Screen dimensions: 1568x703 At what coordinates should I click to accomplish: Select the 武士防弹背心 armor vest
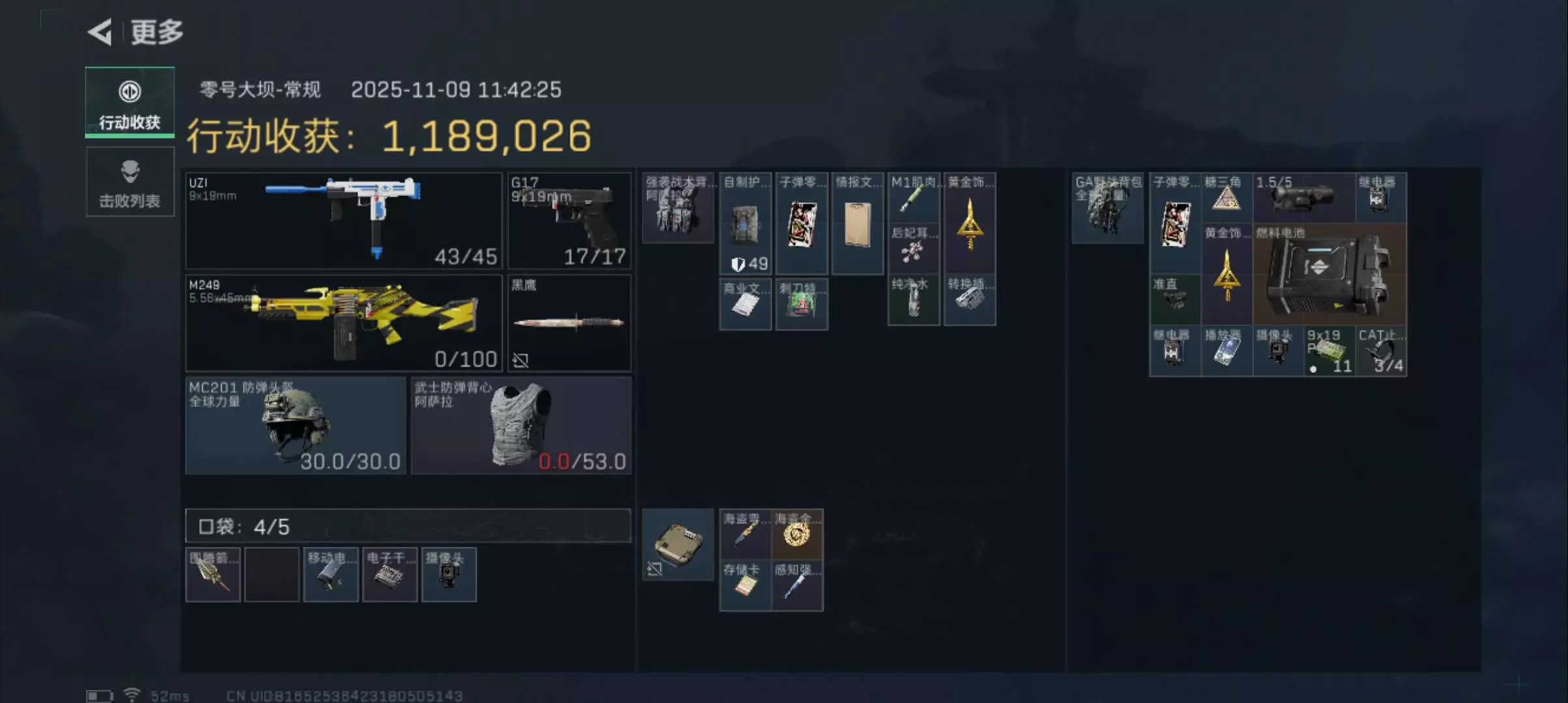tap(521, 426)
